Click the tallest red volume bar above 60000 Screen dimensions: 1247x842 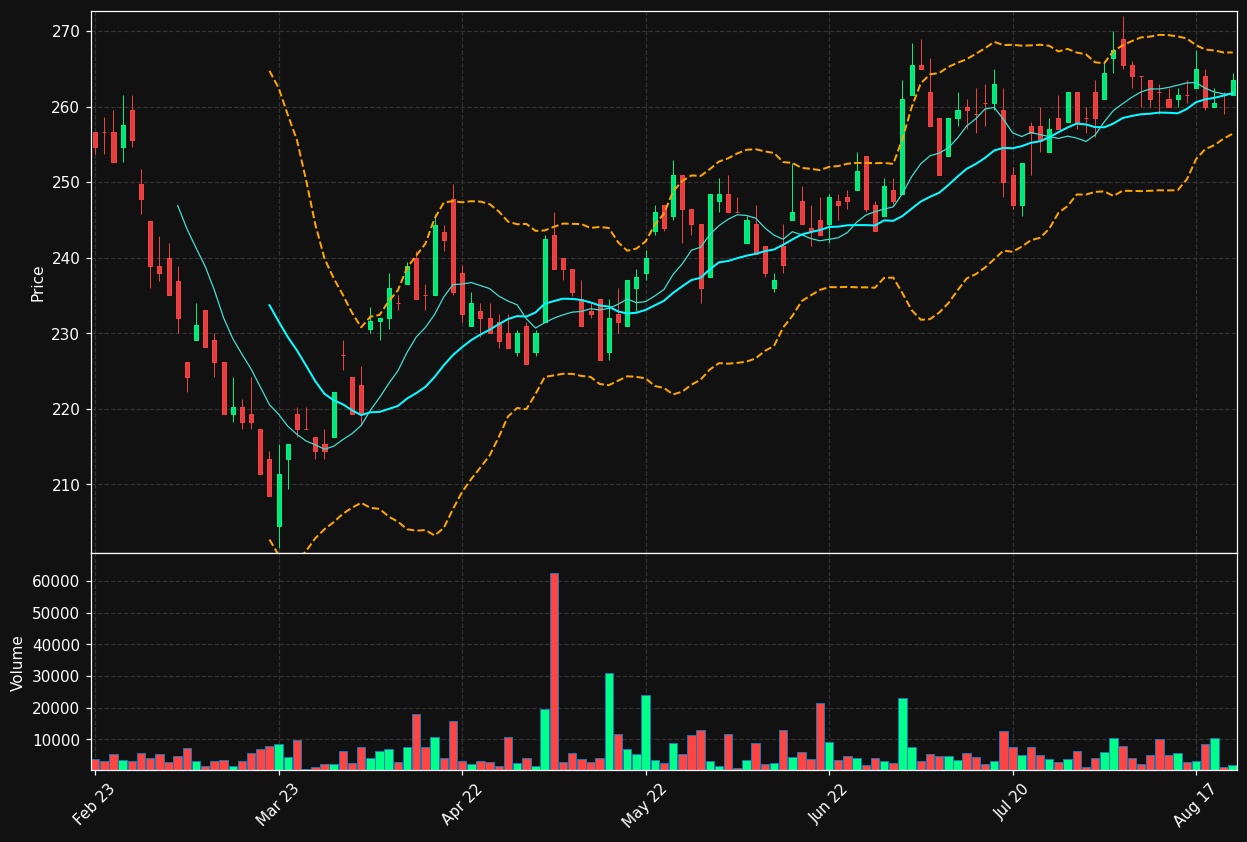554,671
